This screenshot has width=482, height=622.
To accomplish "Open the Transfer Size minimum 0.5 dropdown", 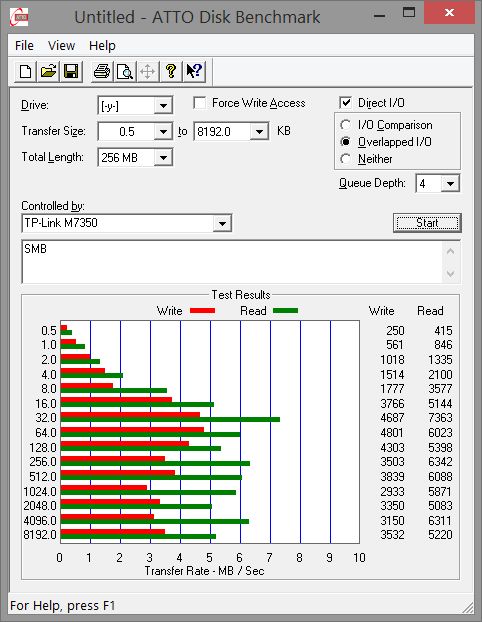I will point(163,132).
